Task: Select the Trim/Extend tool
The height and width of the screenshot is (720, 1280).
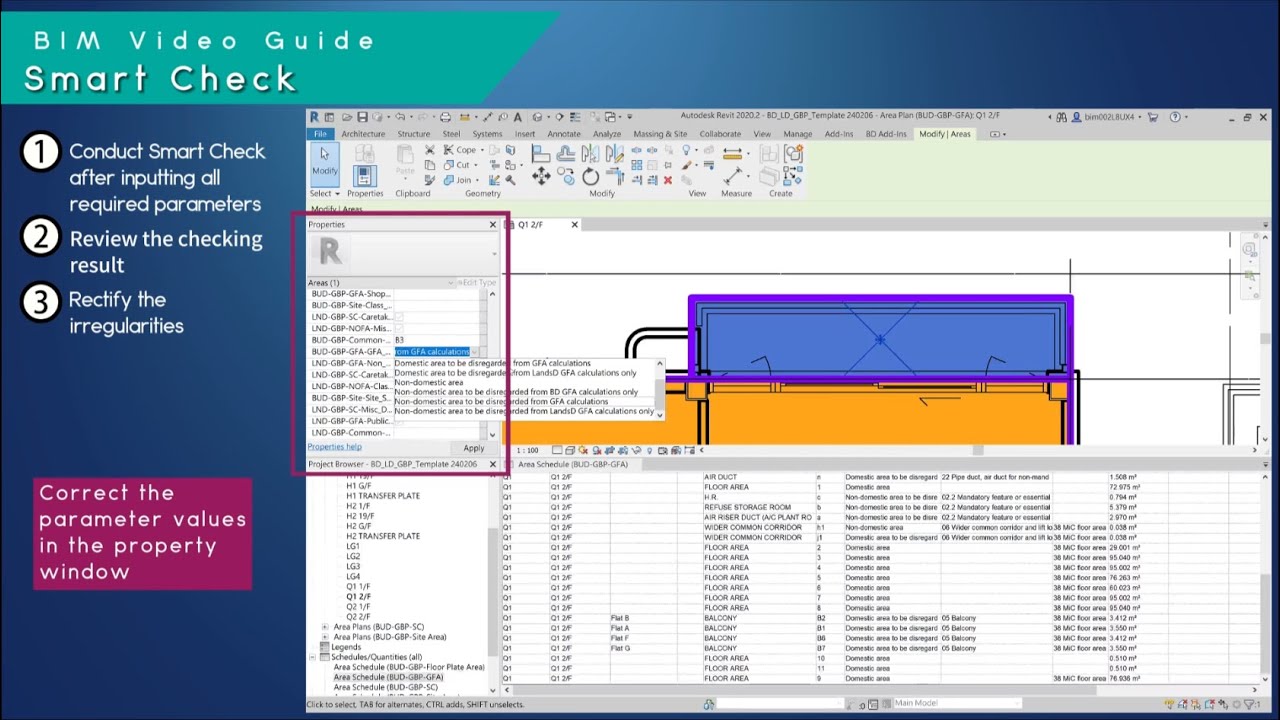Action: click(616, 176)
